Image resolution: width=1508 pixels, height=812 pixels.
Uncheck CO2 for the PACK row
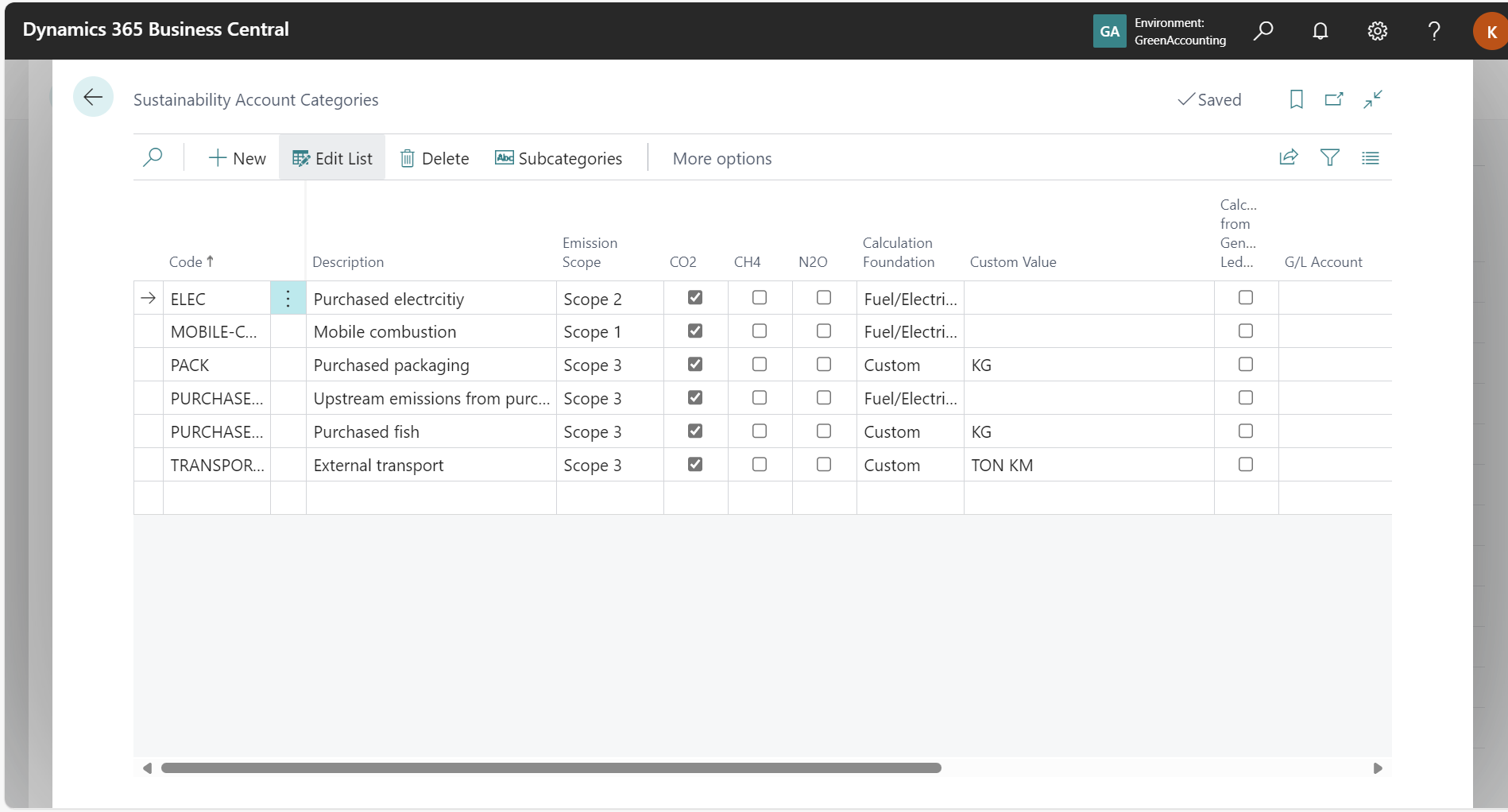pos(695,365)
